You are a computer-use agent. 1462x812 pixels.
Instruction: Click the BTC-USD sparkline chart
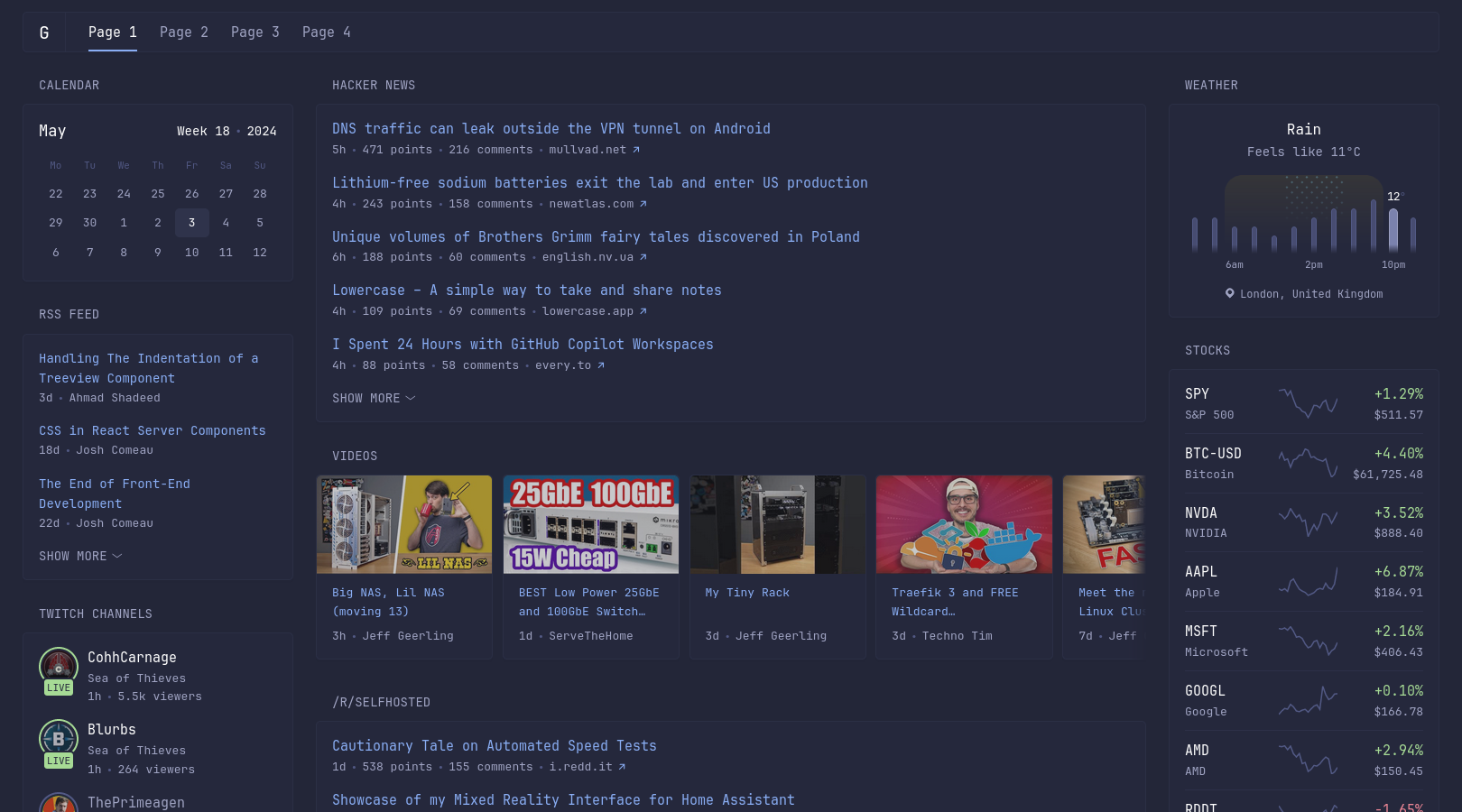(1308, 461)
